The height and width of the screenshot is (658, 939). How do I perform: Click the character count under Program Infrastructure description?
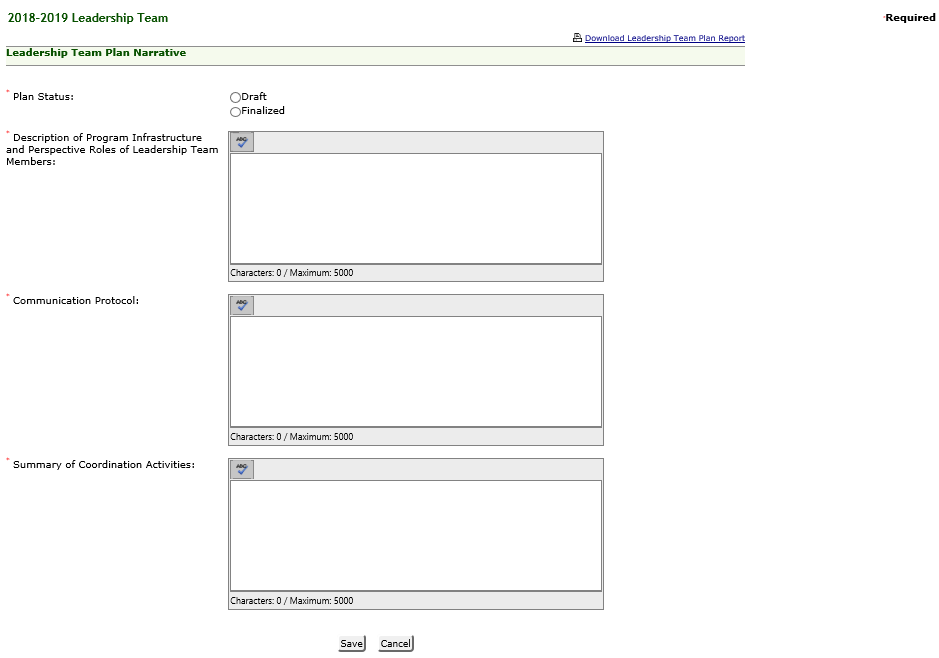[x=292, y=273]
